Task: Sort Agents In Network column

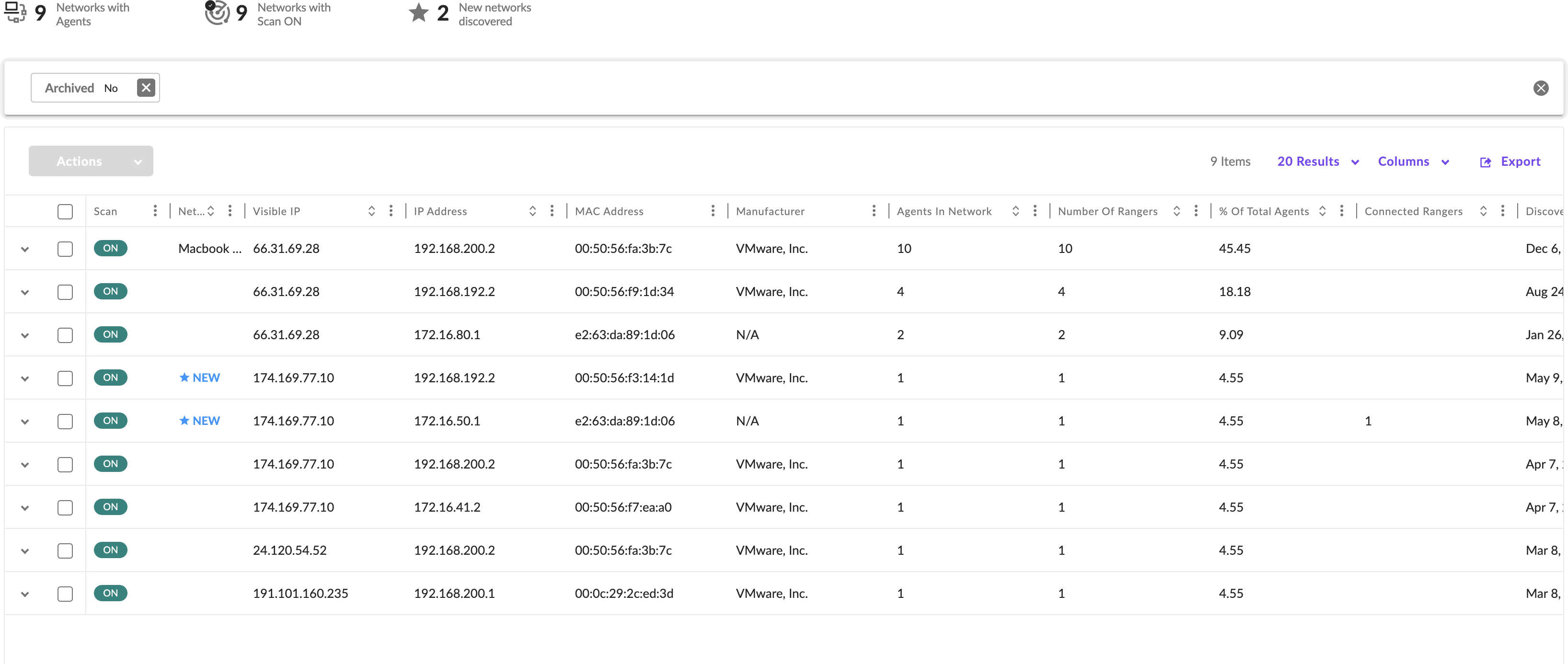Action: tap(1015, 211)
